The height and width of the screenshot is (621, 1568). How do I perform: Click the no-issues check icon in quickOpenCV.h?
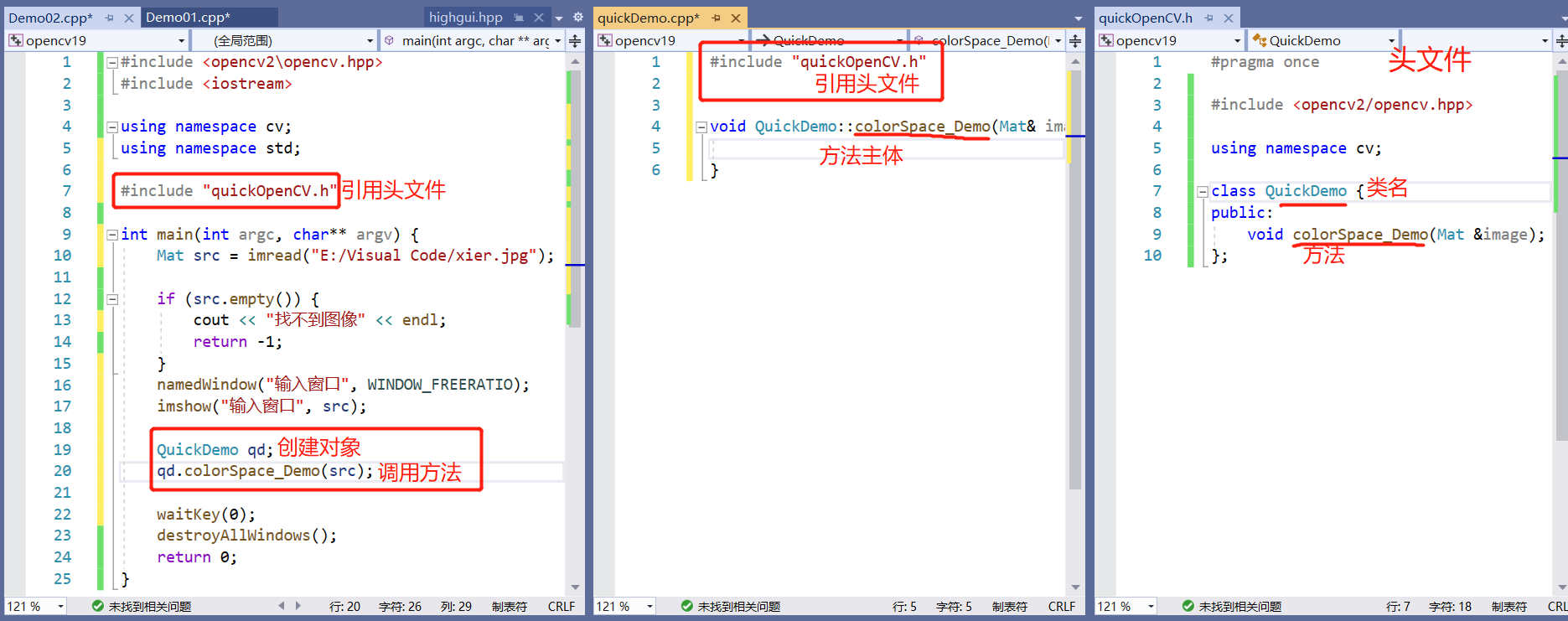[x=1188, y=606]
